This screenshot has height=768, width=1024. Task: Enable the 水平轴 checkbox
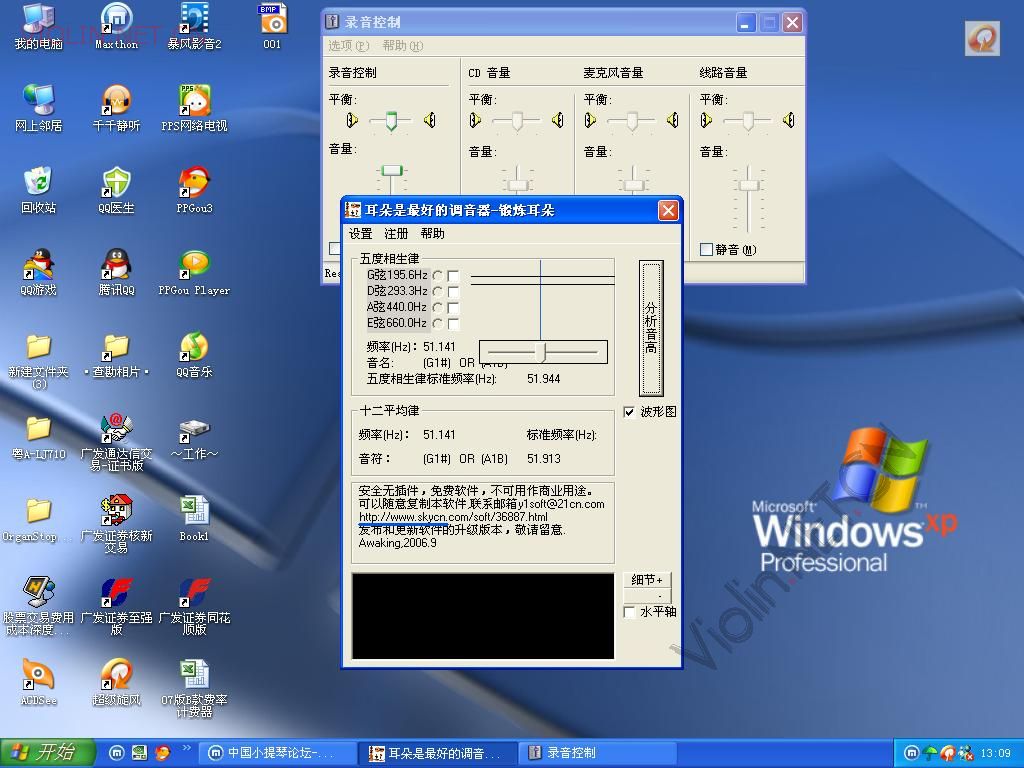629,612
